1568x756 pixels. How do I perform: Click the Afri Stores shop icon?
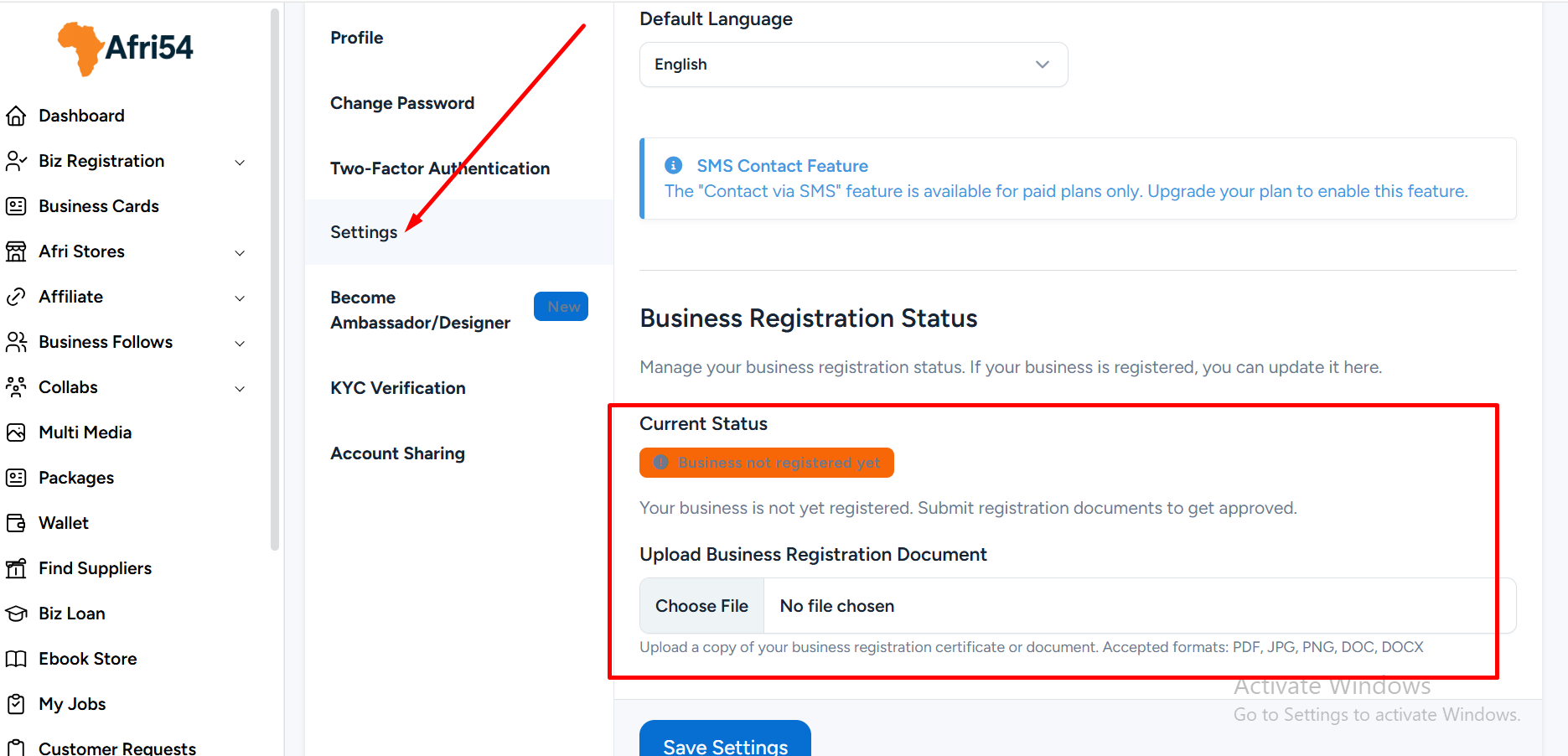coord(16,251)
